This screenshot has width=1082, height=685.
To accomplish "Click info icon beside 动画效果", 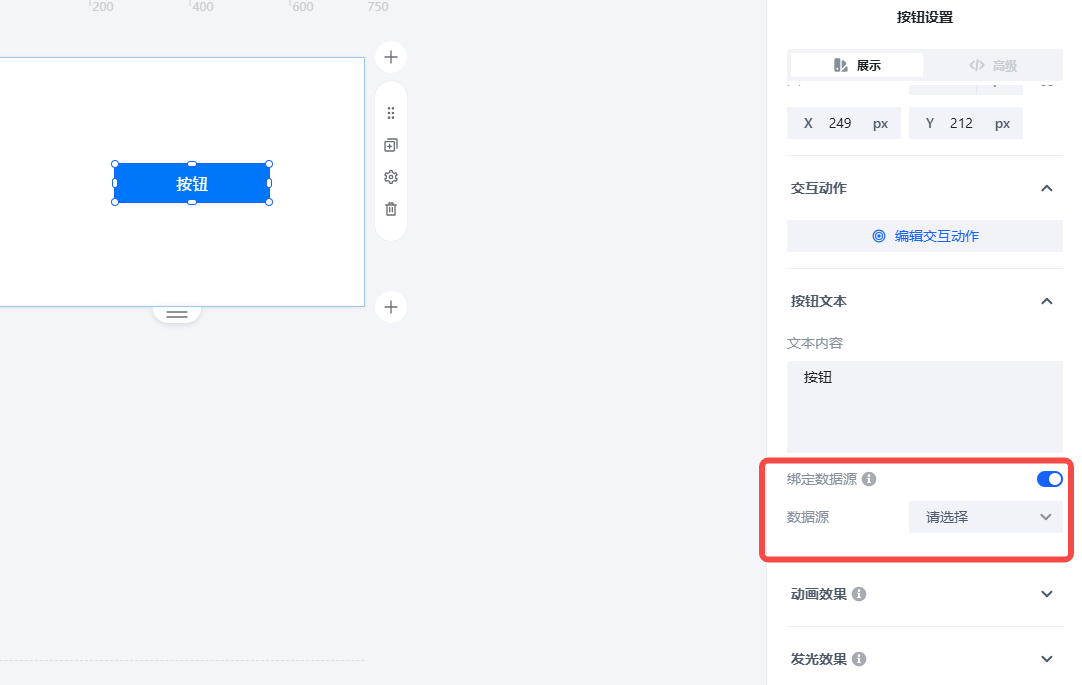I will pyautogui.click(x=859, y=594).
